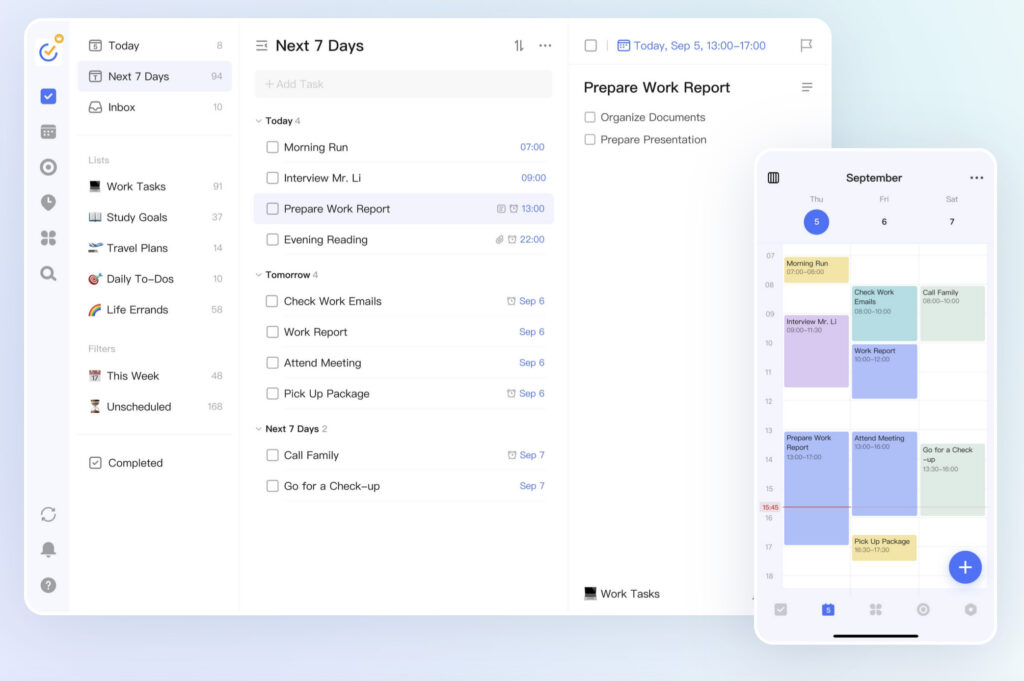This screenshot has width=1024, height=681.
Task: Click the Add Task input field
Action: click(402, 84)
